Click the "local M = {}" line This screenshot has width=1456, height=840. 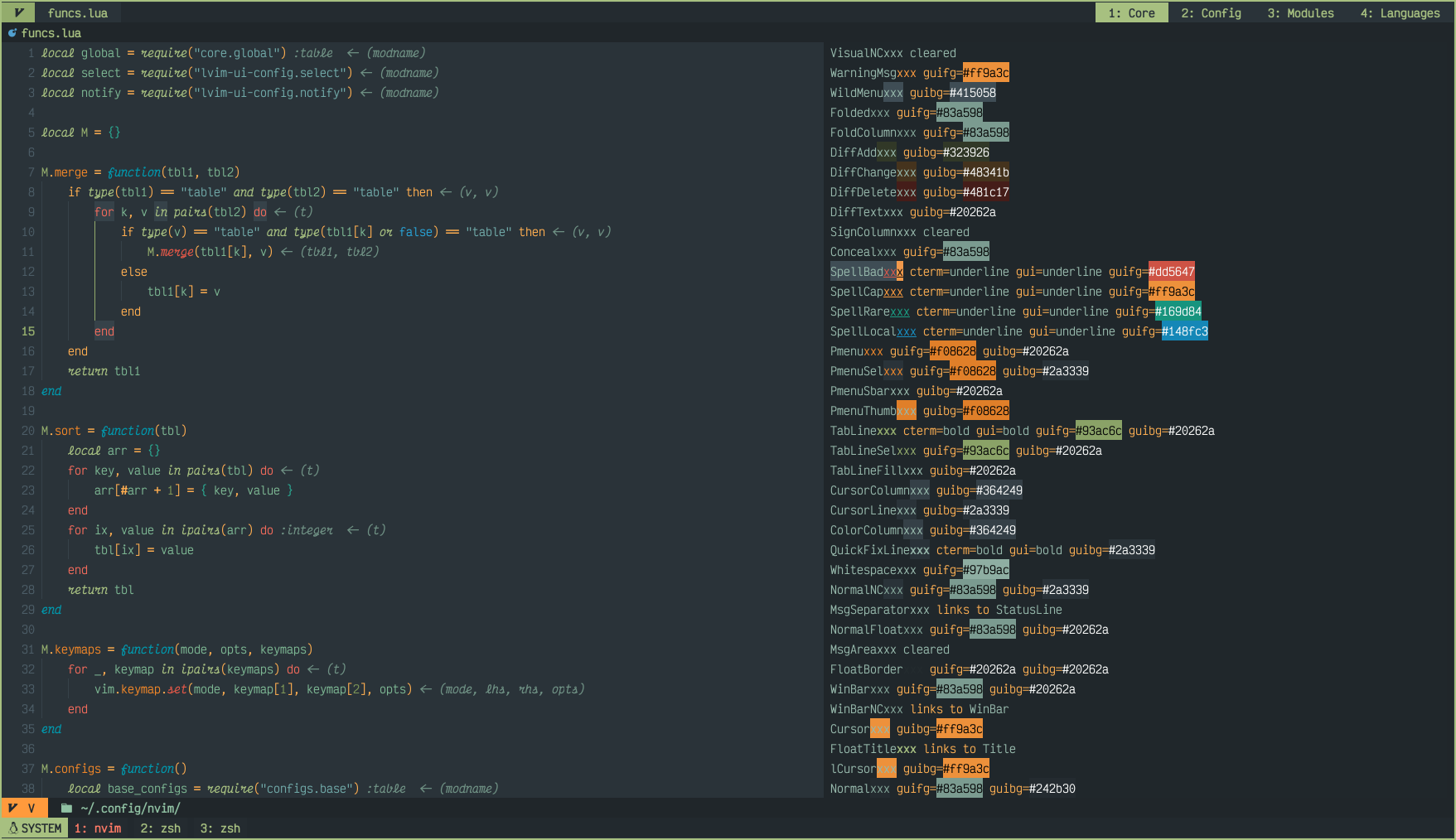pyautogui.click(x=81, y=133)
